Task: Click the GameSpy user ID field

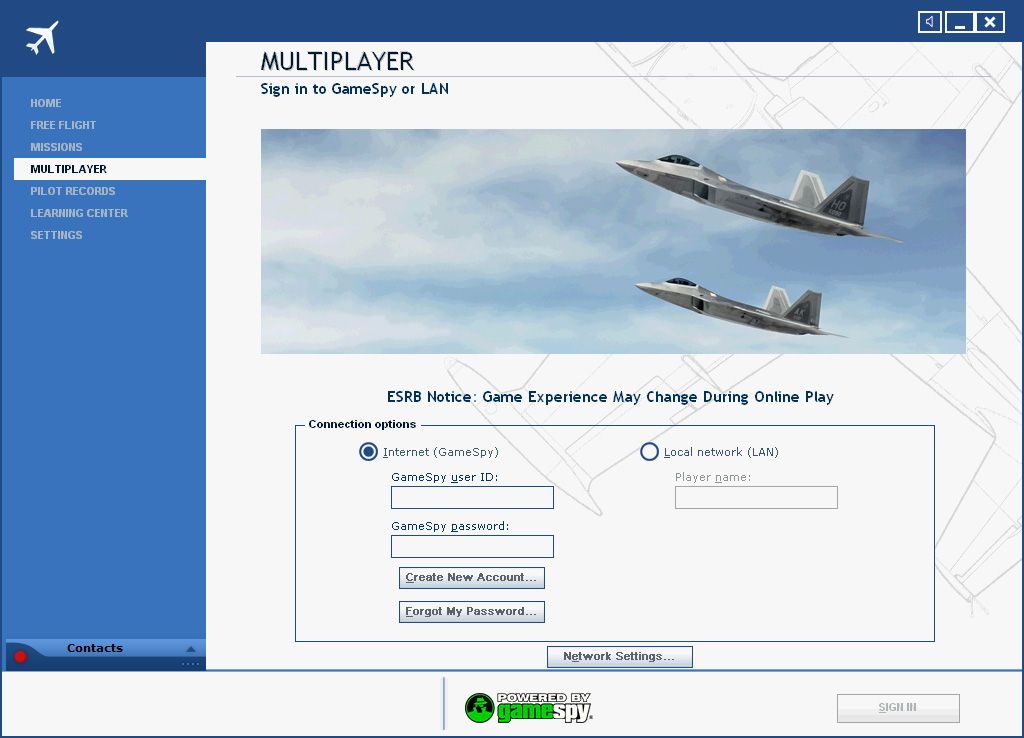Action: [x=471, y=497]
